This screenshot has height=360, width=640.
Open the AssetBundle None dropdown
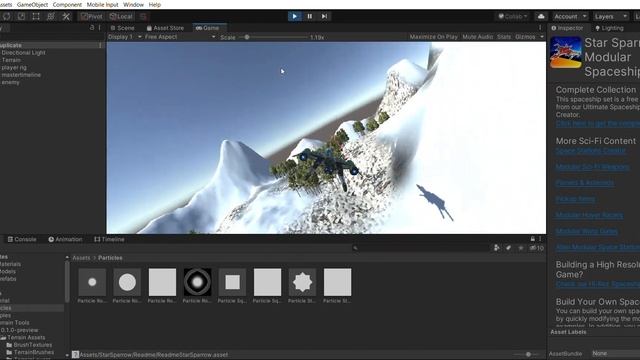click(616, 353)
